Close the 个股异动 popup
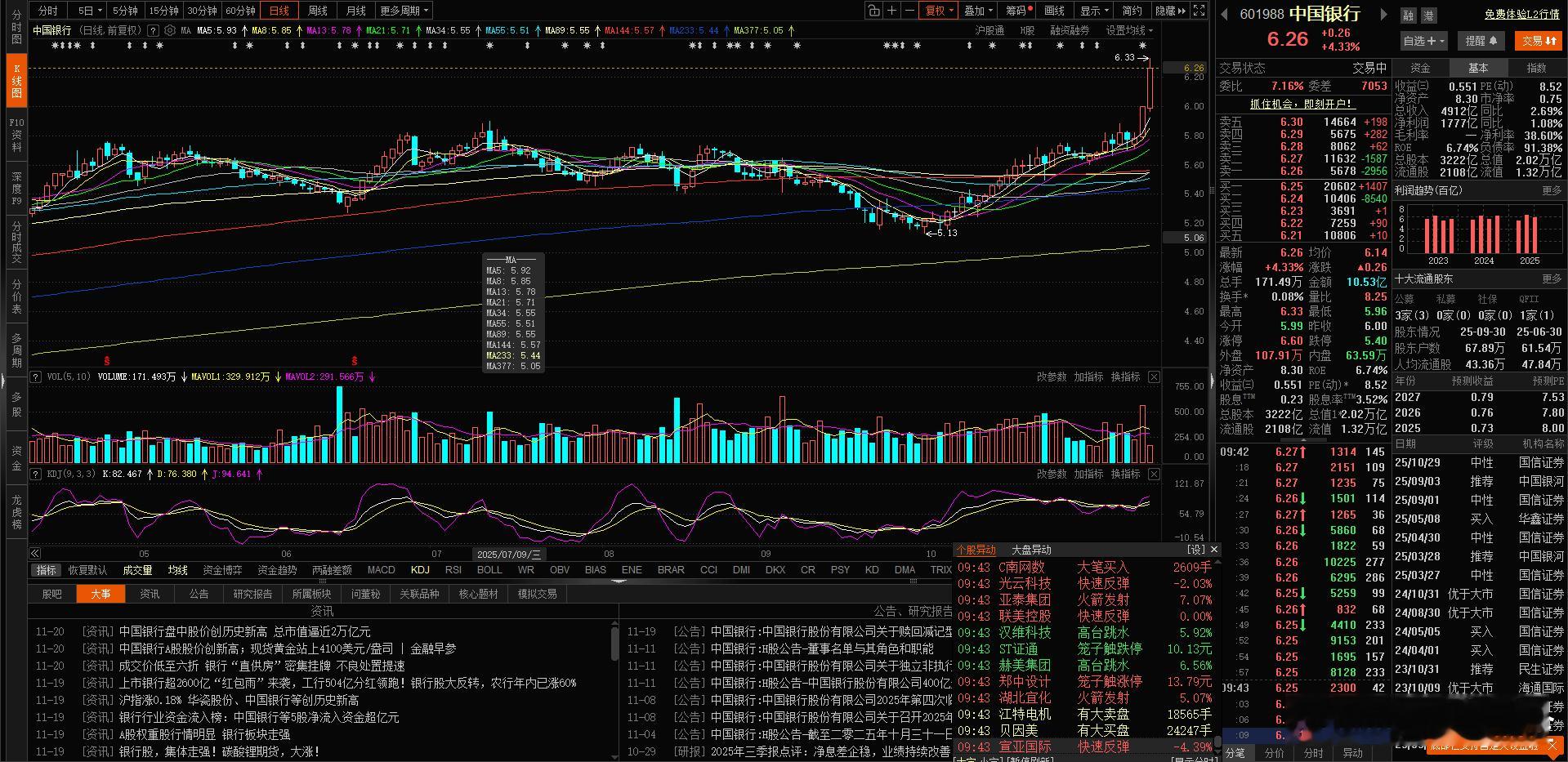The height and width of the screenshot is (762, 1568). point(1213,550)
